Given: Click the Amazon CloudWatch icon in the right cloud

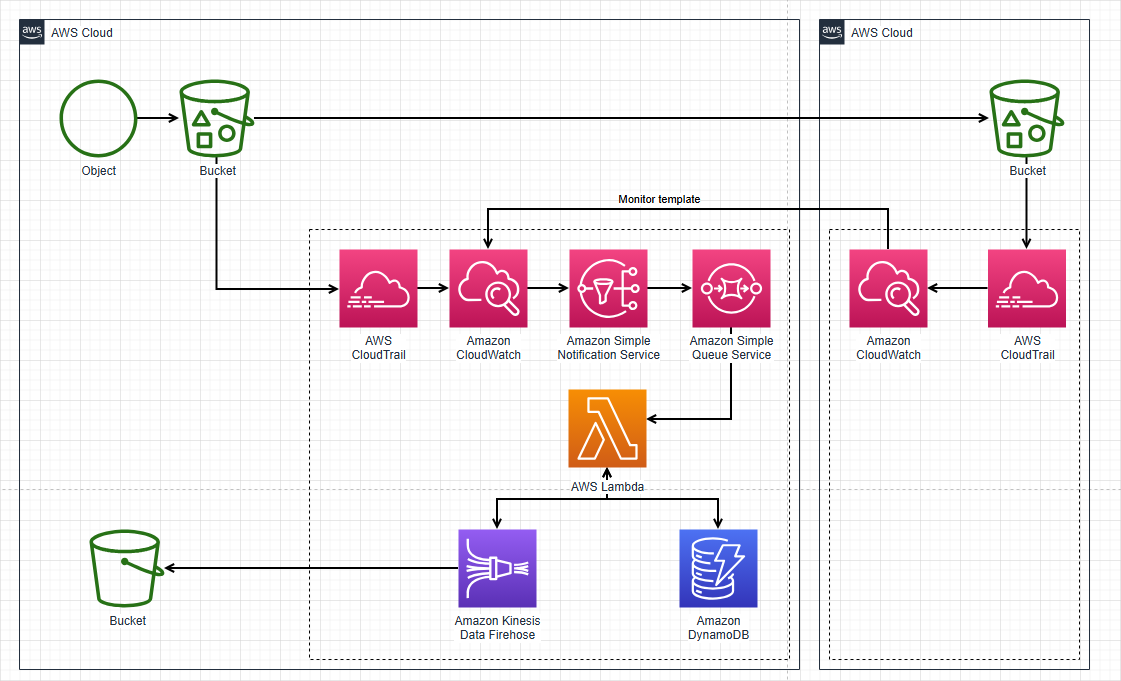Looking at the screenshot, I should pos(888,288).
